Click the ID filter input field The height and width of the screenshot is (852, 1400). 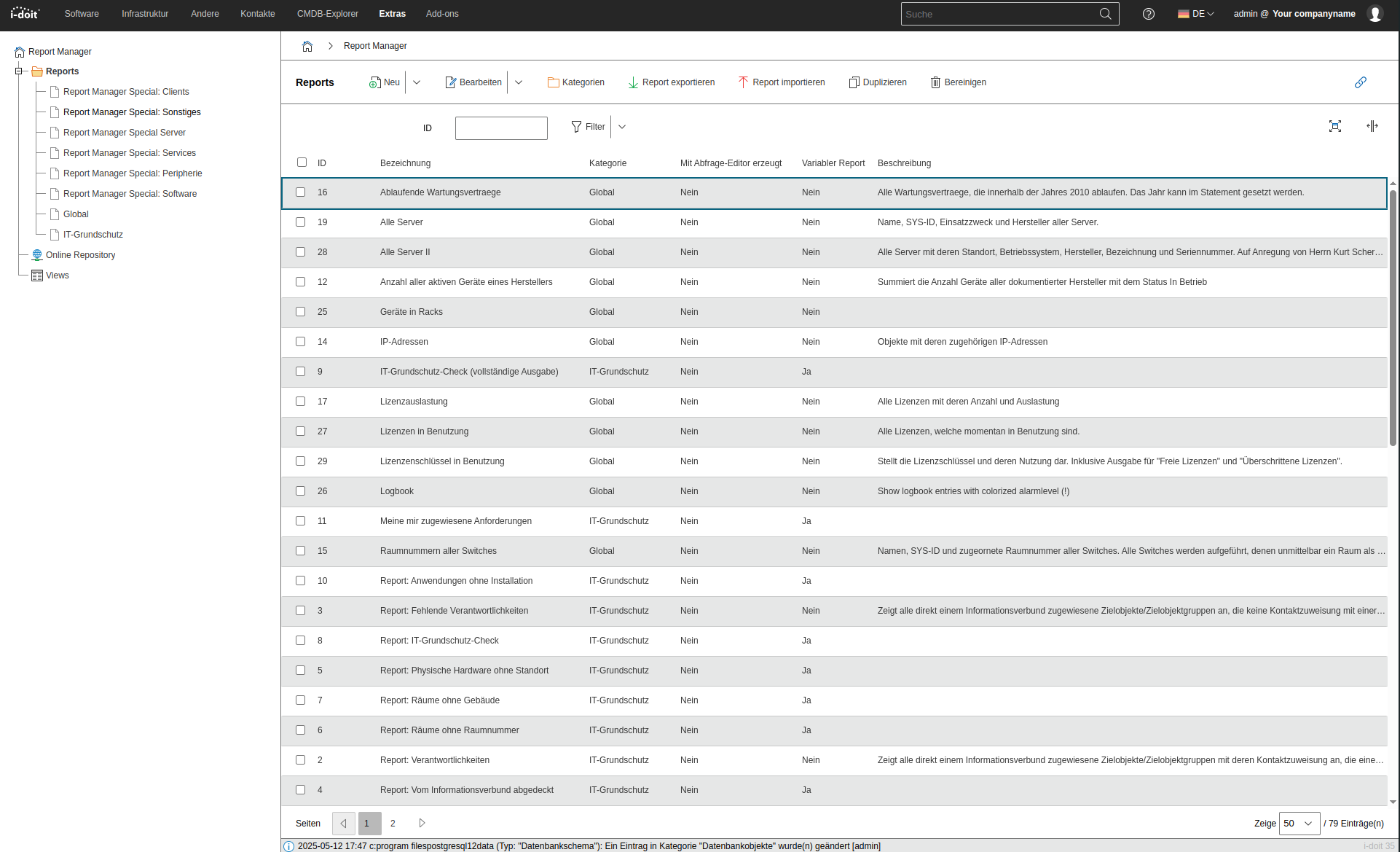point(501,128)
